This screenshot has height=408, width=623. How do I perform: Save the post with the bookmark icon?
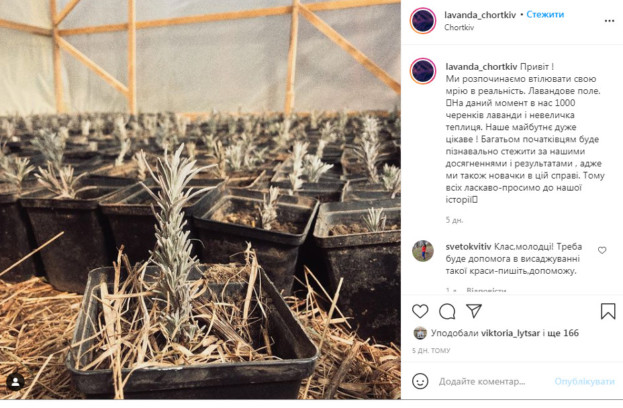tap(608, 311)
